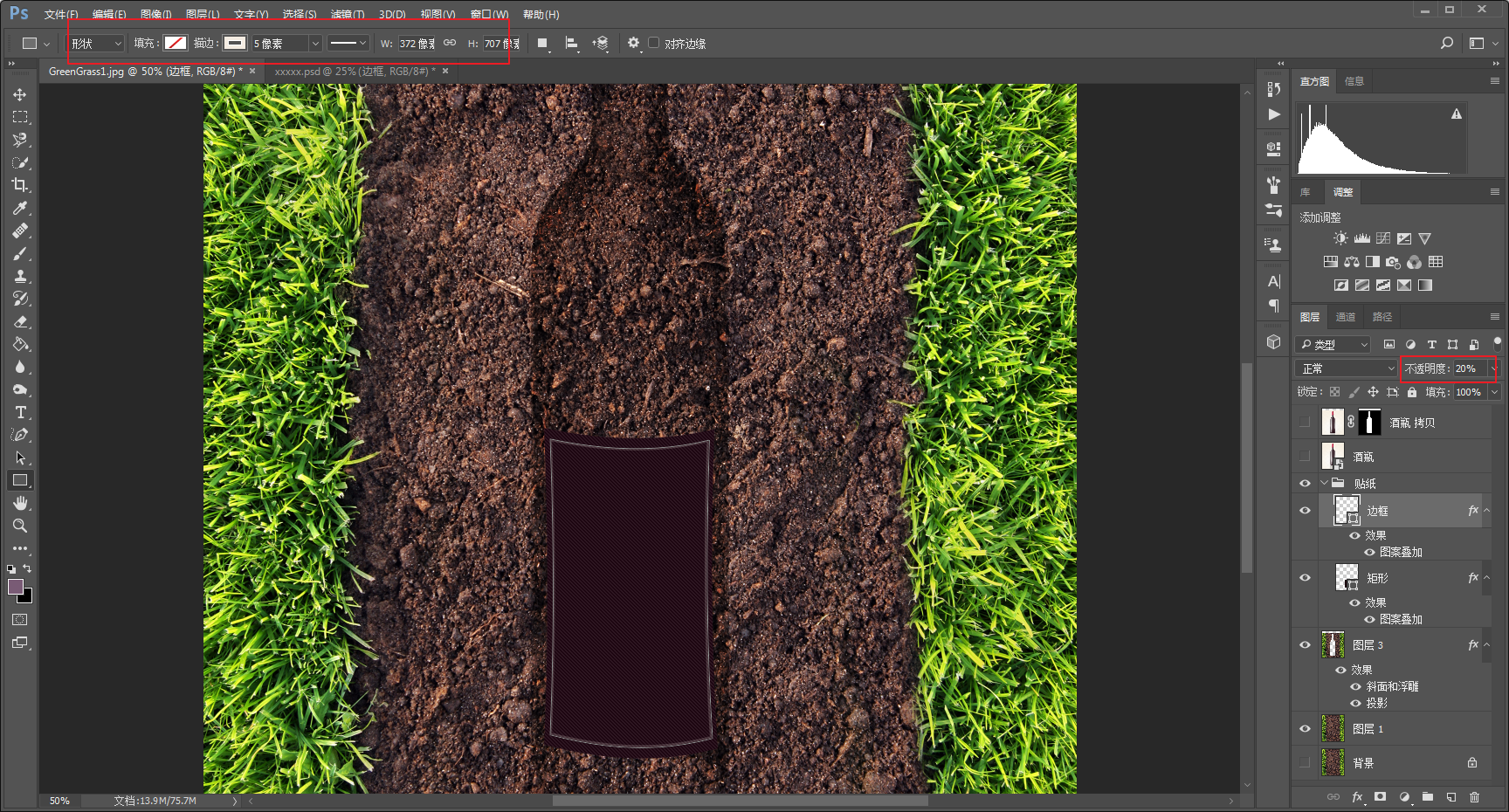
Task: Click the fill color swatch
Action: coord(176,43)
